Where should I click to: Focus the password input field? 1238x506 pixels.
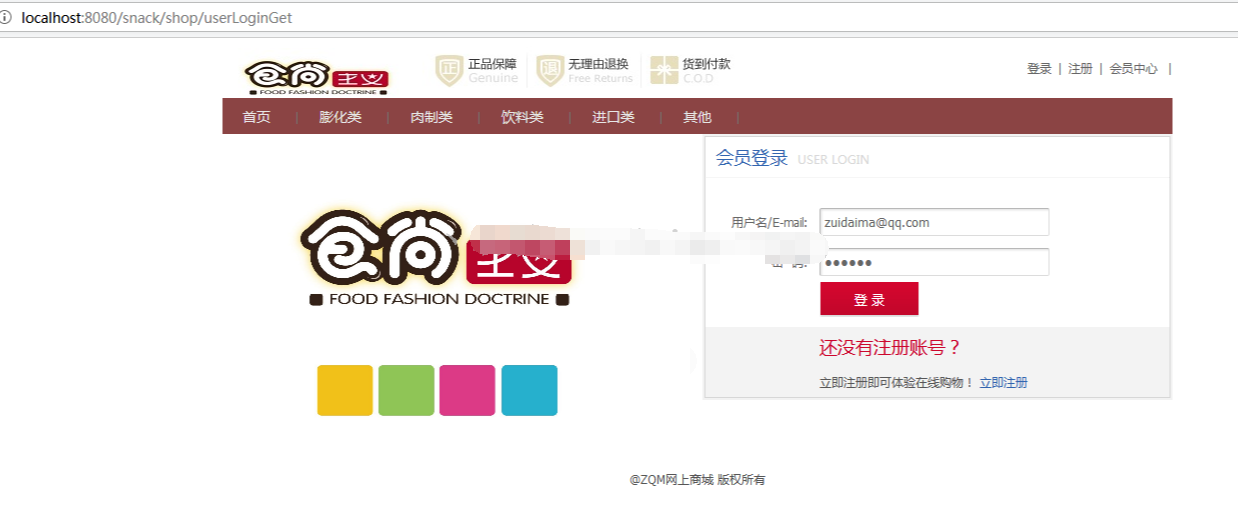(x=934, y=262)
